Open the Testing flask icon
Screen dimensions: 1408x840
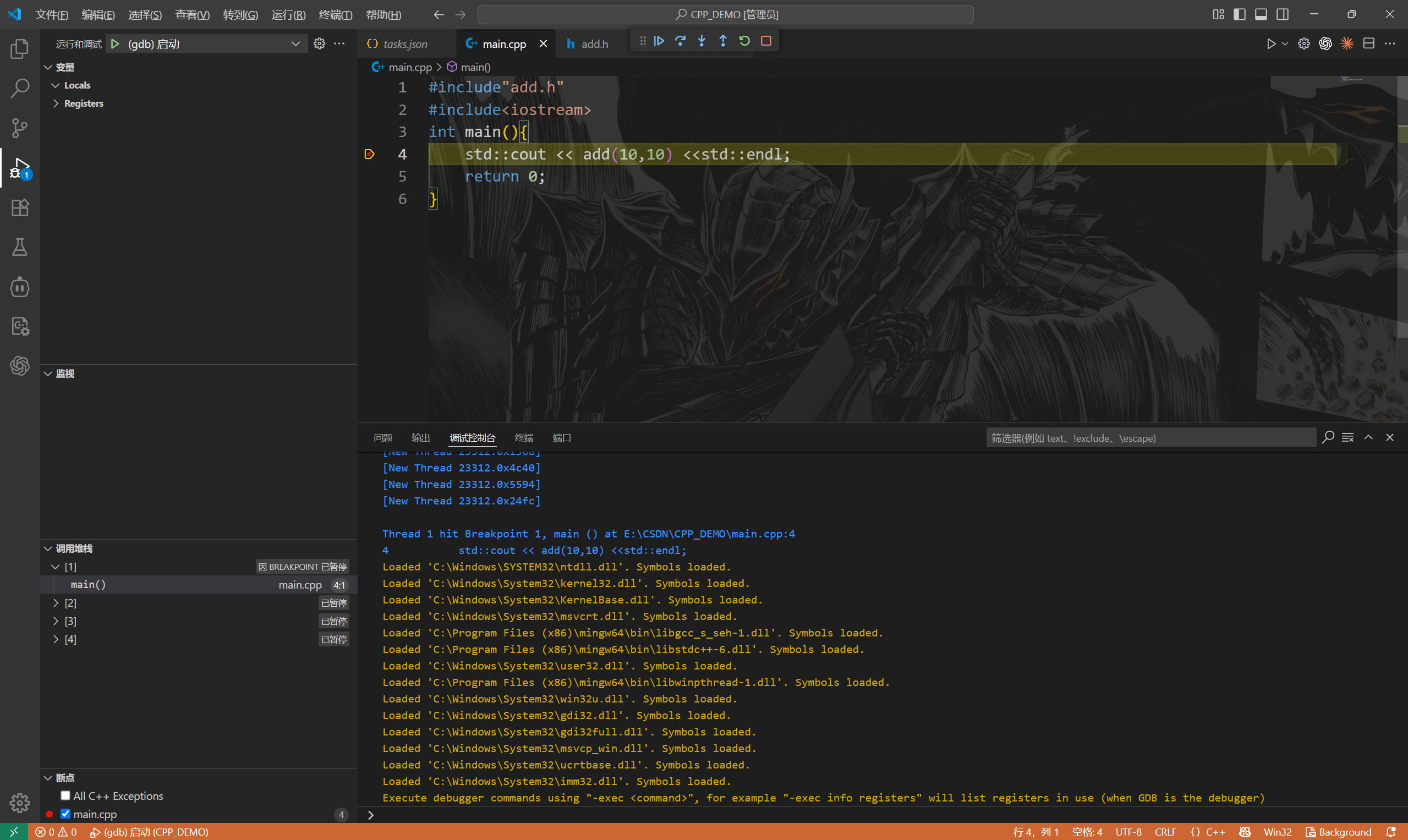(x=20, y=248)
